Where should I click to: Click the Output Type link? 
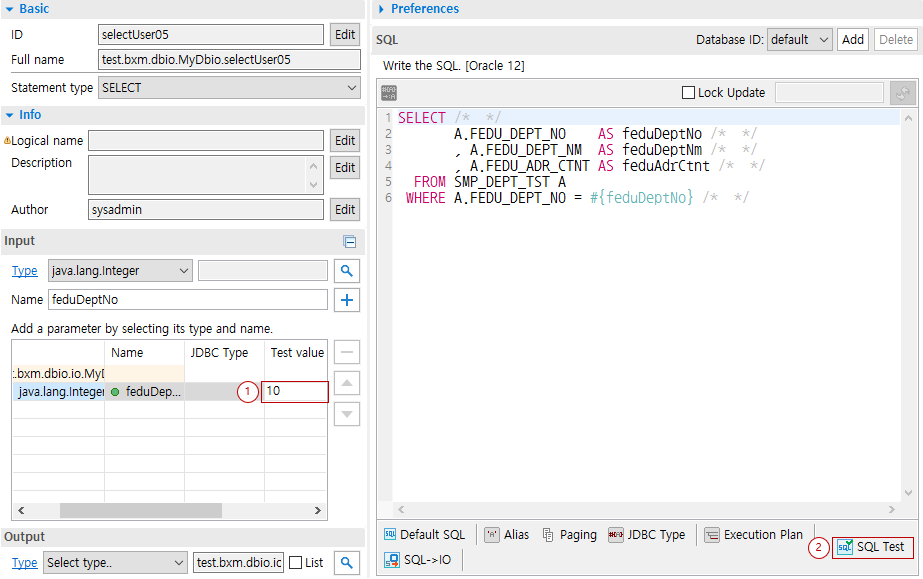click(x=24, y=563)
